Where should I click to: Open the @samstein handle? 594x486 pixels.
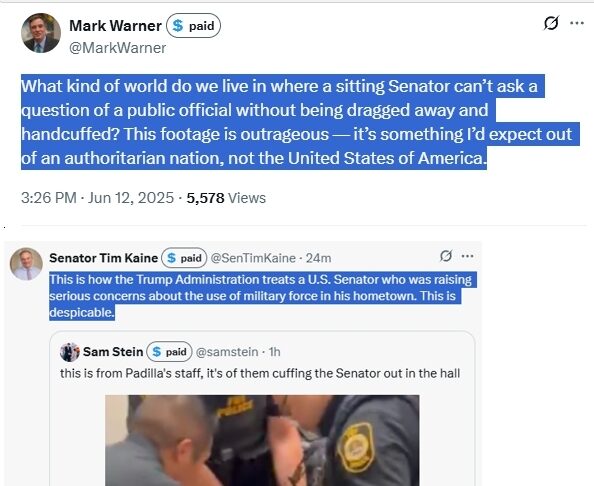click(x=227, y=352)
